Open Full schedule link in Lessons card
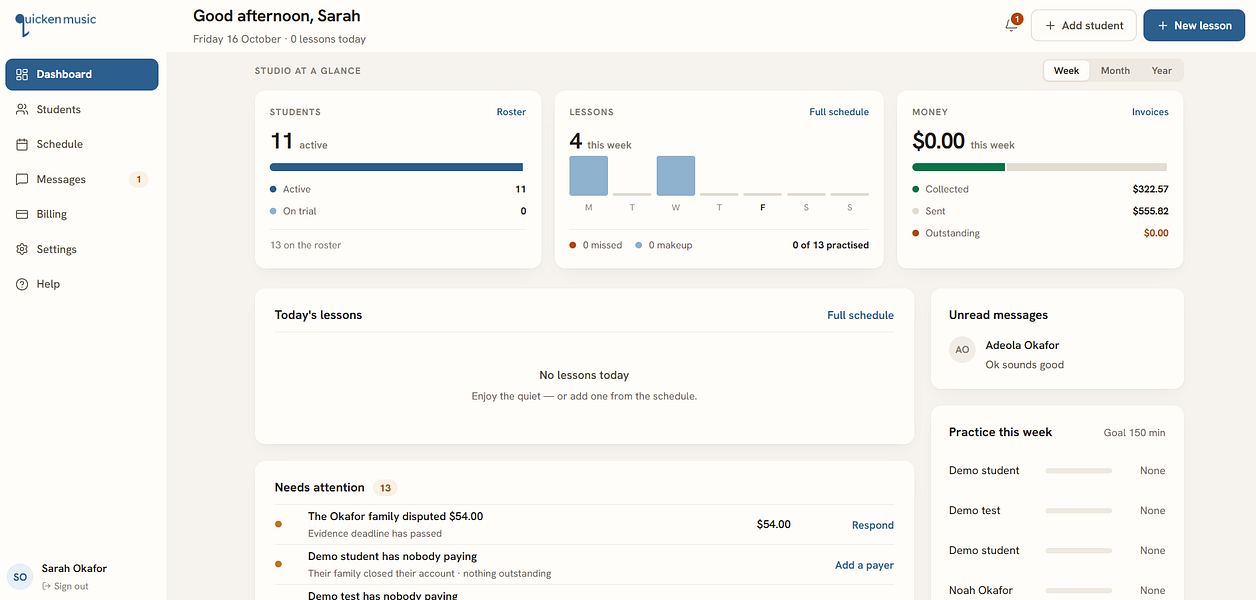Image resolution: width=1256 pixels, height=600 pixels. pos(839,112)
